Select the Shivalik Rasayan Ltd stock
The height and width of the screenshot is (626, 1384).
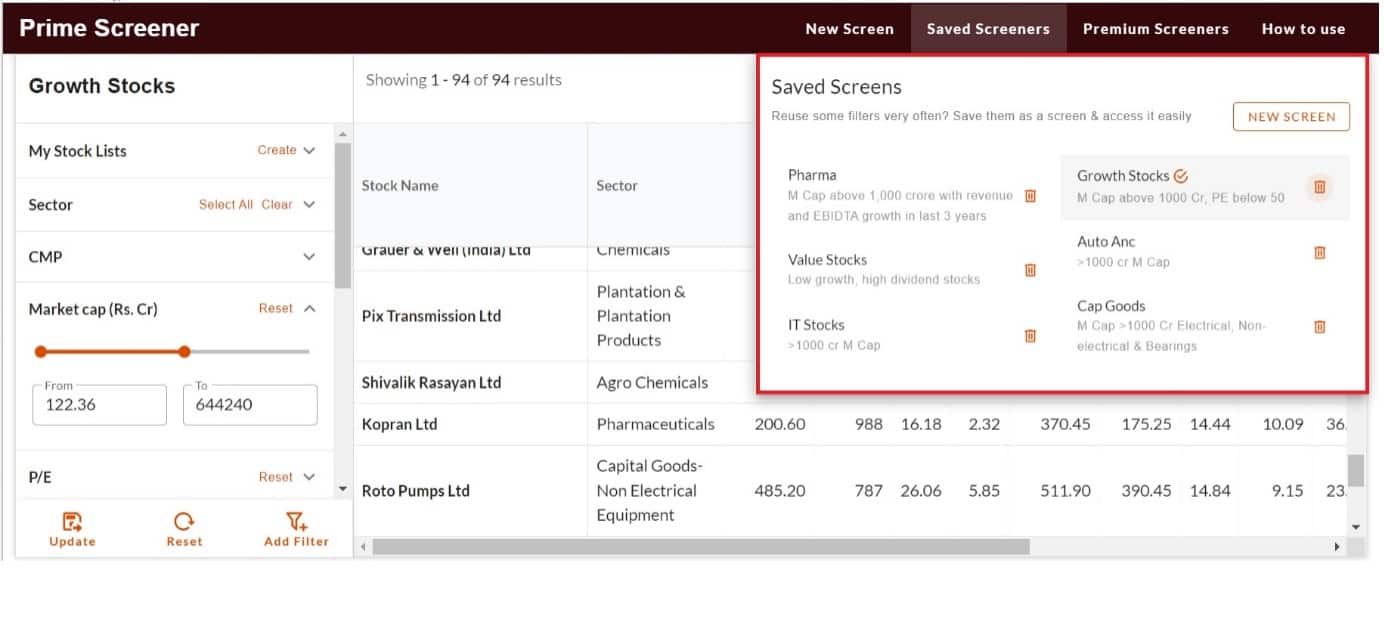coord(431,383)
